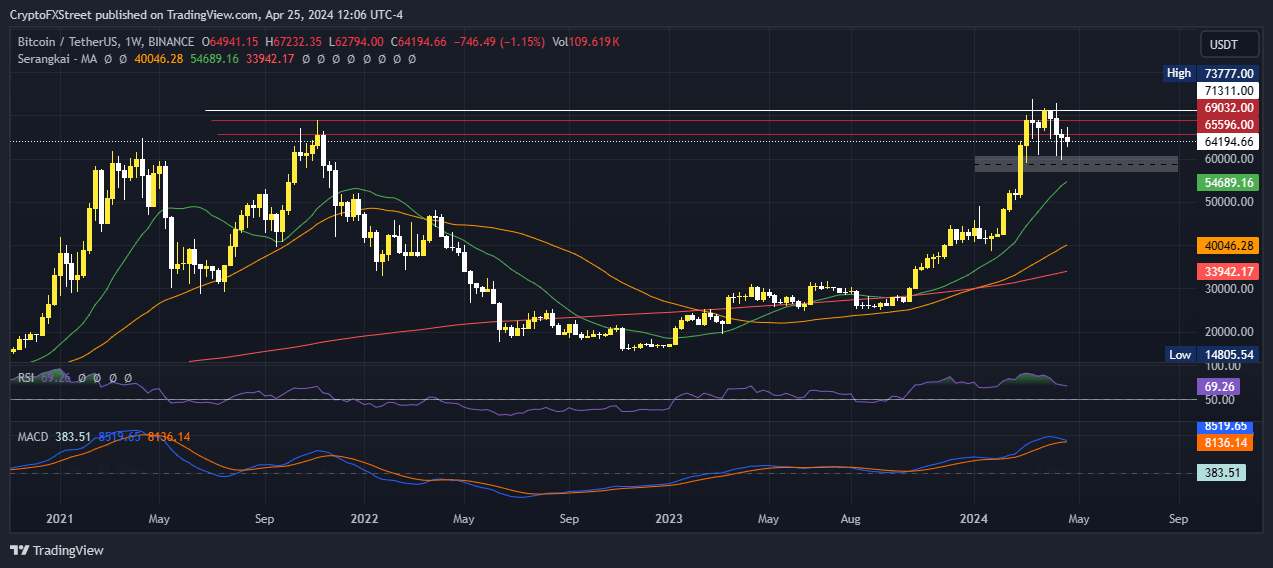Click the 14805.54 low price label
Viewport: 1273px width, 568px height.
pos(1229,354)
